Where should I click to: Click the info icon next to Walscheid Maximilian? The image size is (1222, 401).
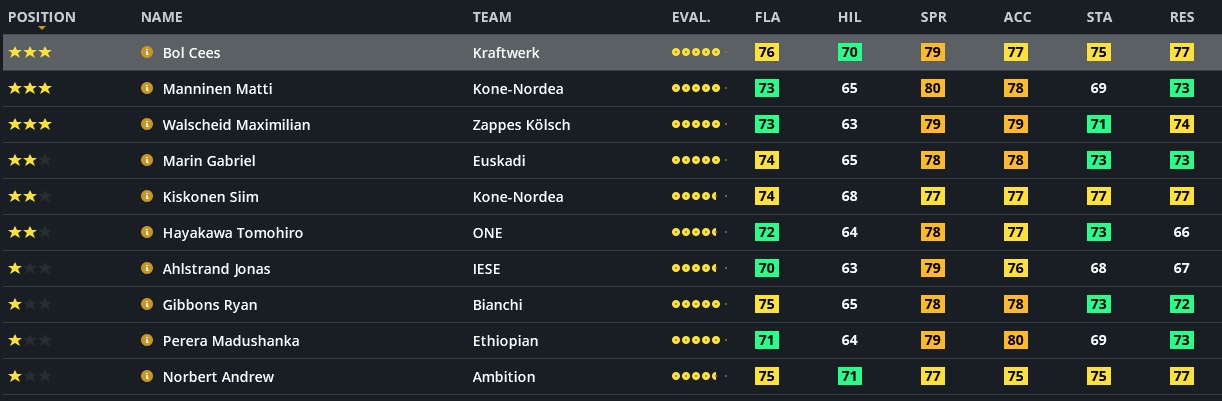147,125
